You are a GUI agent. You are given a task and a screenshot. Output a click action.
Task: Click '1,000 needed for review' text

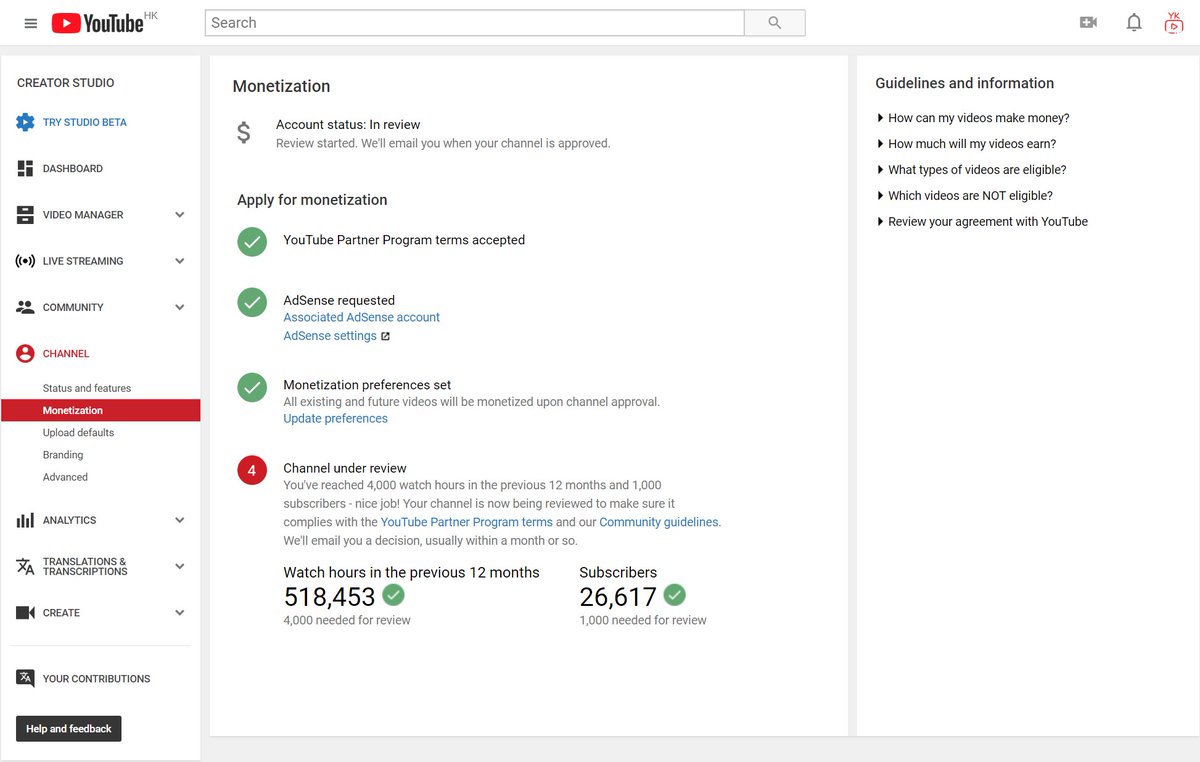(643, 620)
